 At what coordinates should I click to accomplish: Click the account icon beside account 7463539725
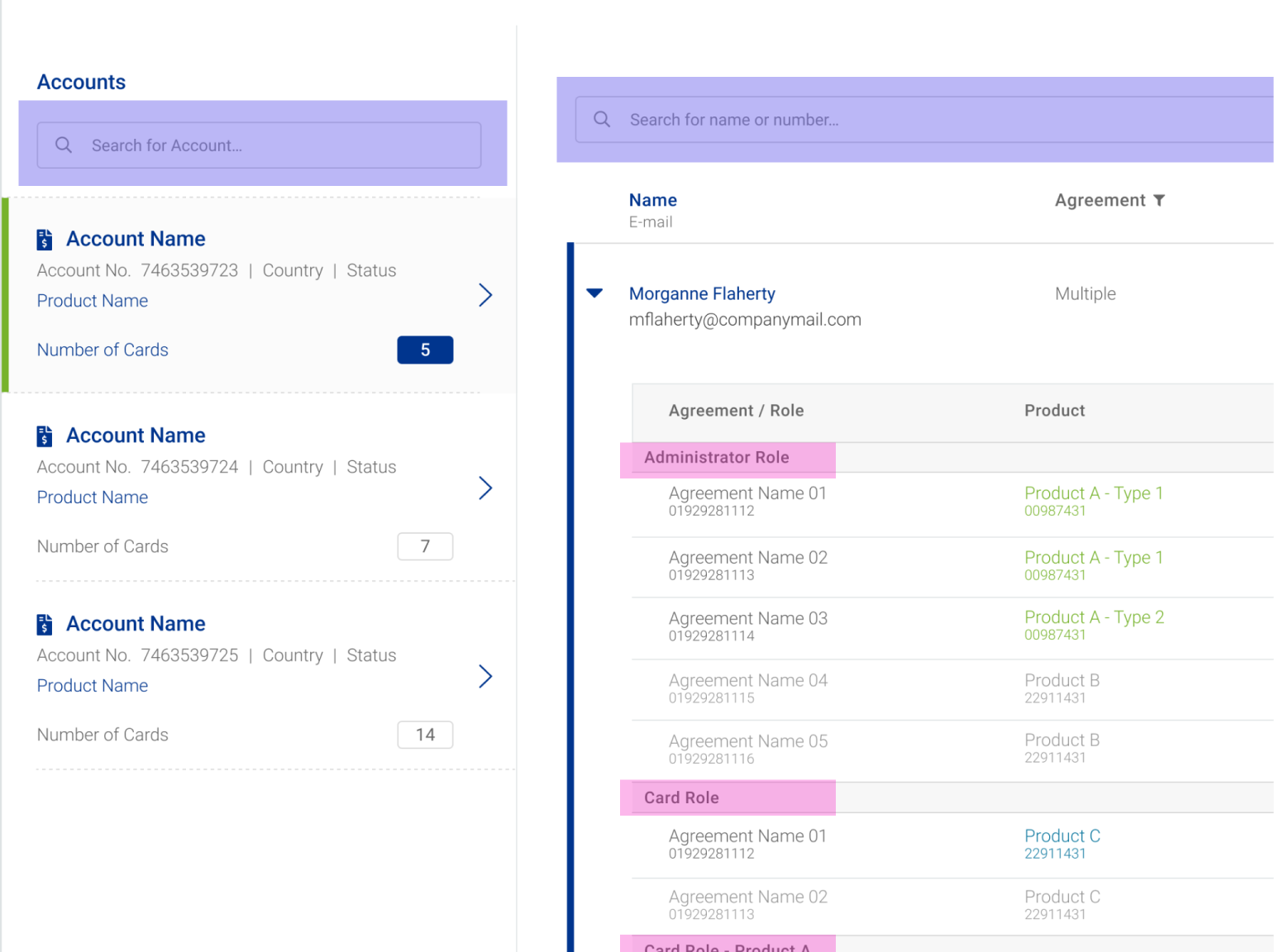(x=44, y=624)
